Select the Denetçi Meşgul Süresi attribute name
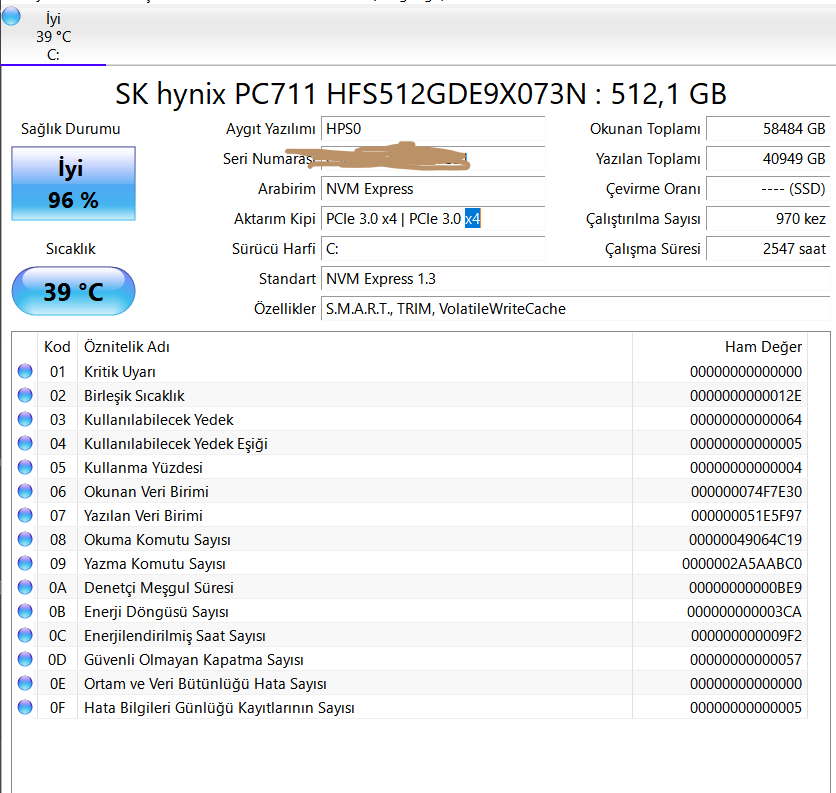Image resolution: width=836 pixels, height=793 pixels. 159,588
